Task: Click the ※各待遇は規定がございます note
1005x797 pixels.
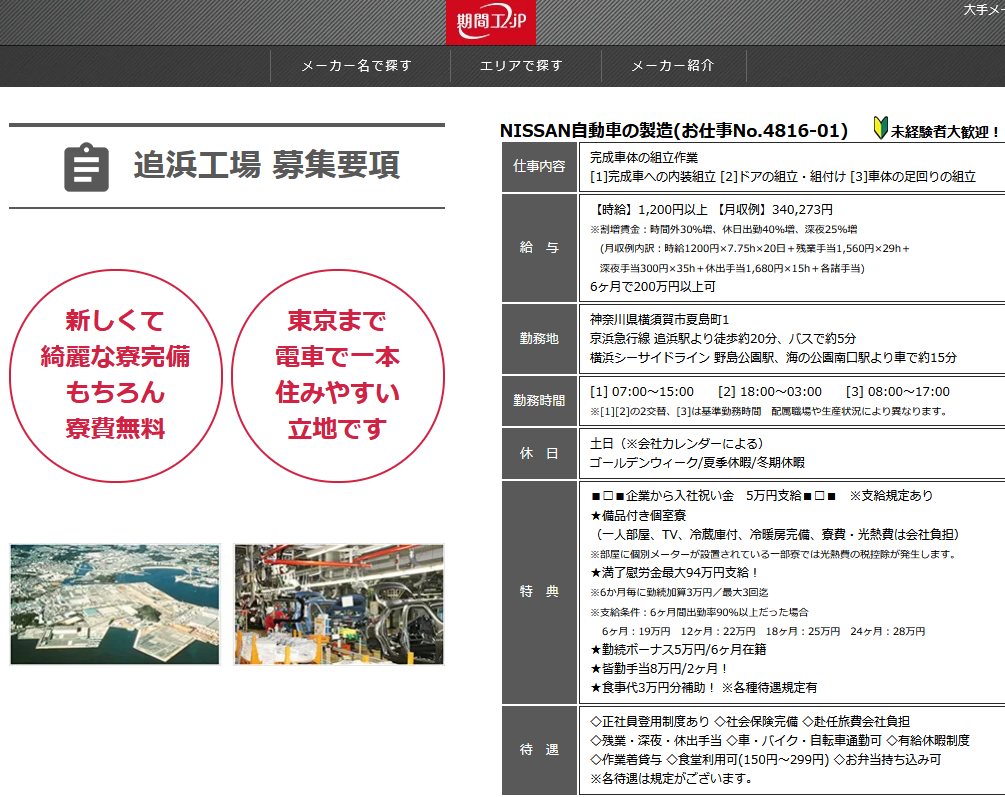Action: [x=671, y=778]
